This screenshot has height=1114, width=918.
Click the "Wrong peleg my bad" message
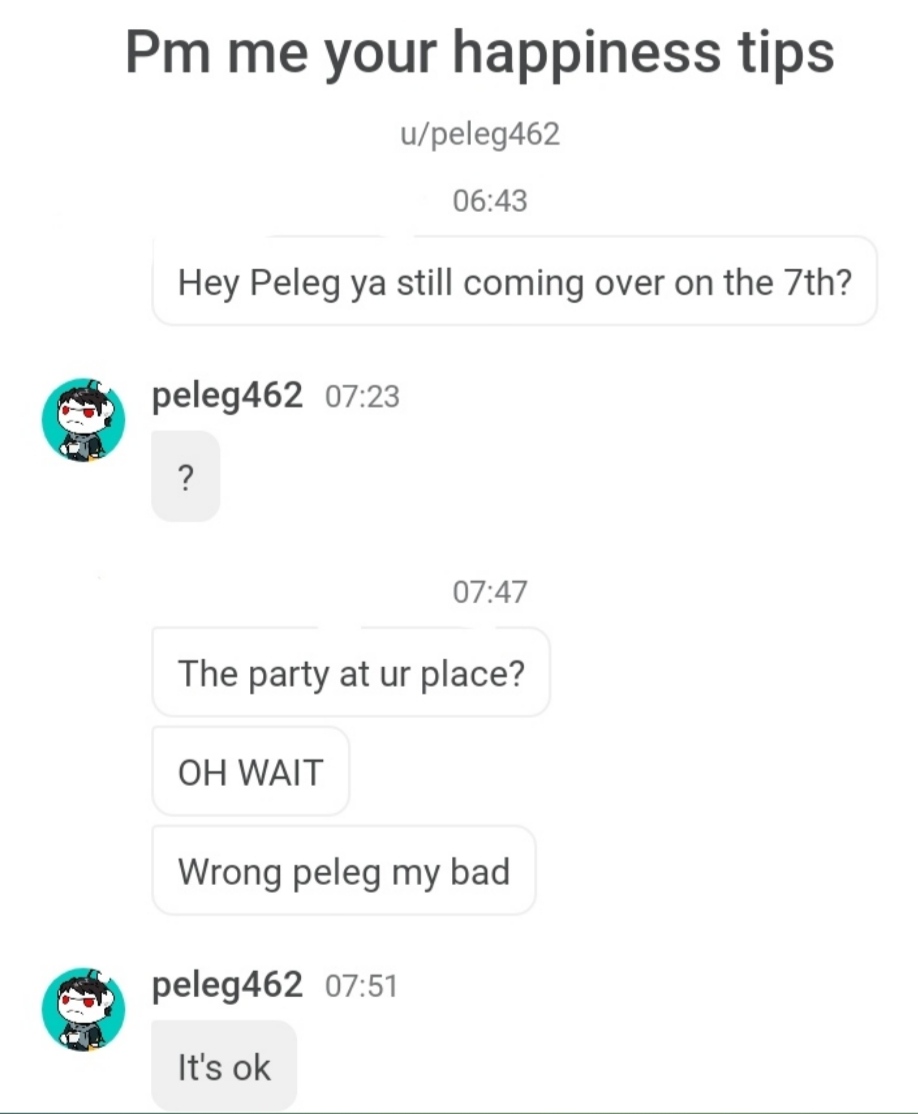coord(344,871)
